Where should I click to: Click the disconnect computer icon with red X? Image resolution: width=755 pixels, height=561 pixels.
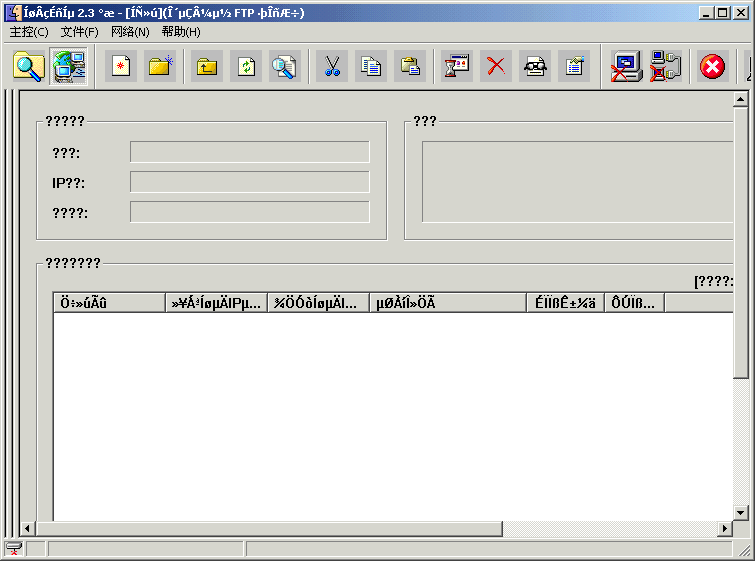point(626,67)
